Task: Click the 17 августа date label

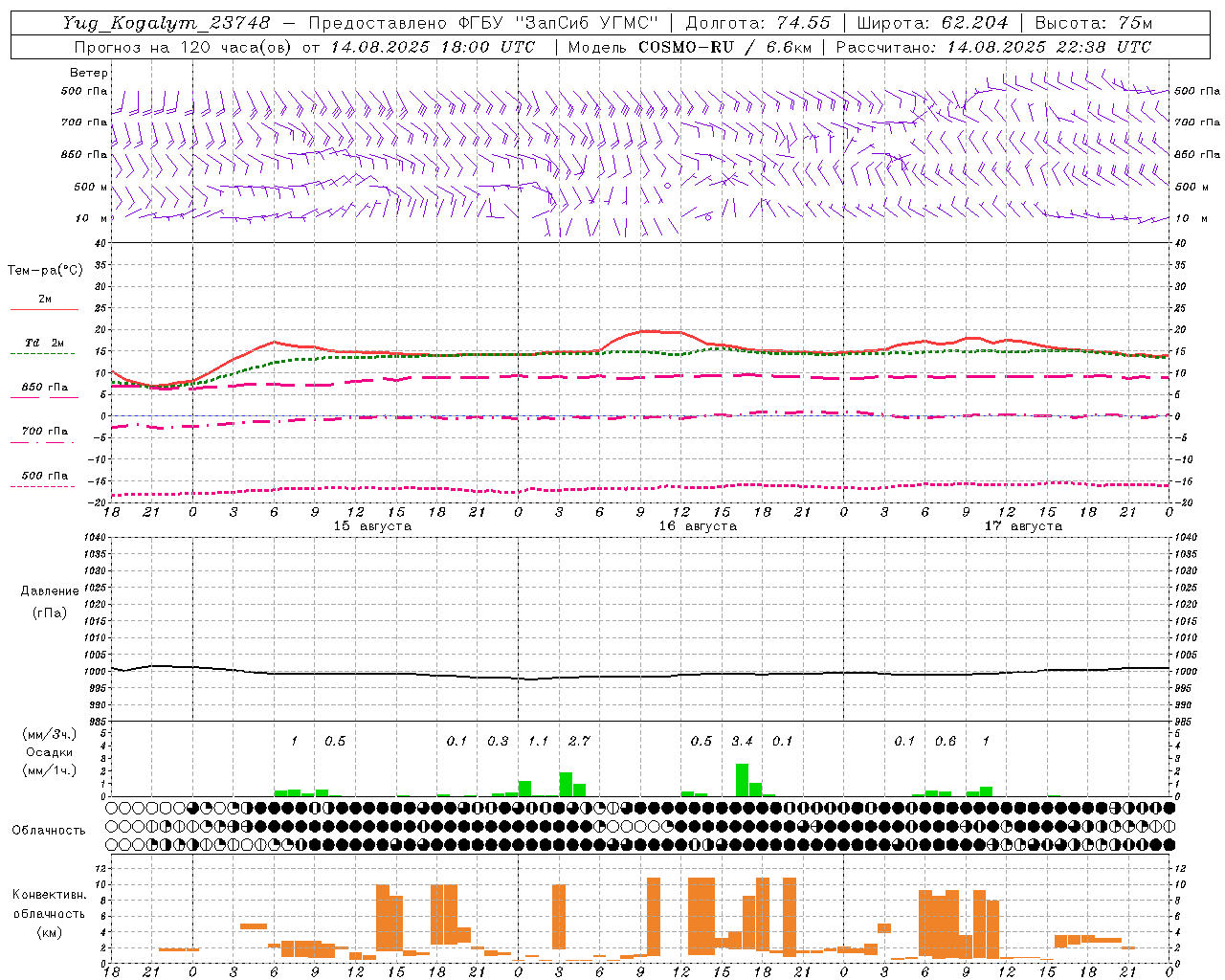Action: point(1023,526)
